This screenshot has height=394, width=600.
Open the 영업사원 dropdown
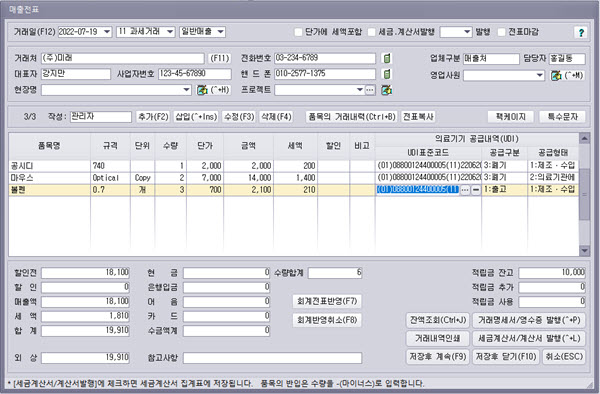(540, 75)
